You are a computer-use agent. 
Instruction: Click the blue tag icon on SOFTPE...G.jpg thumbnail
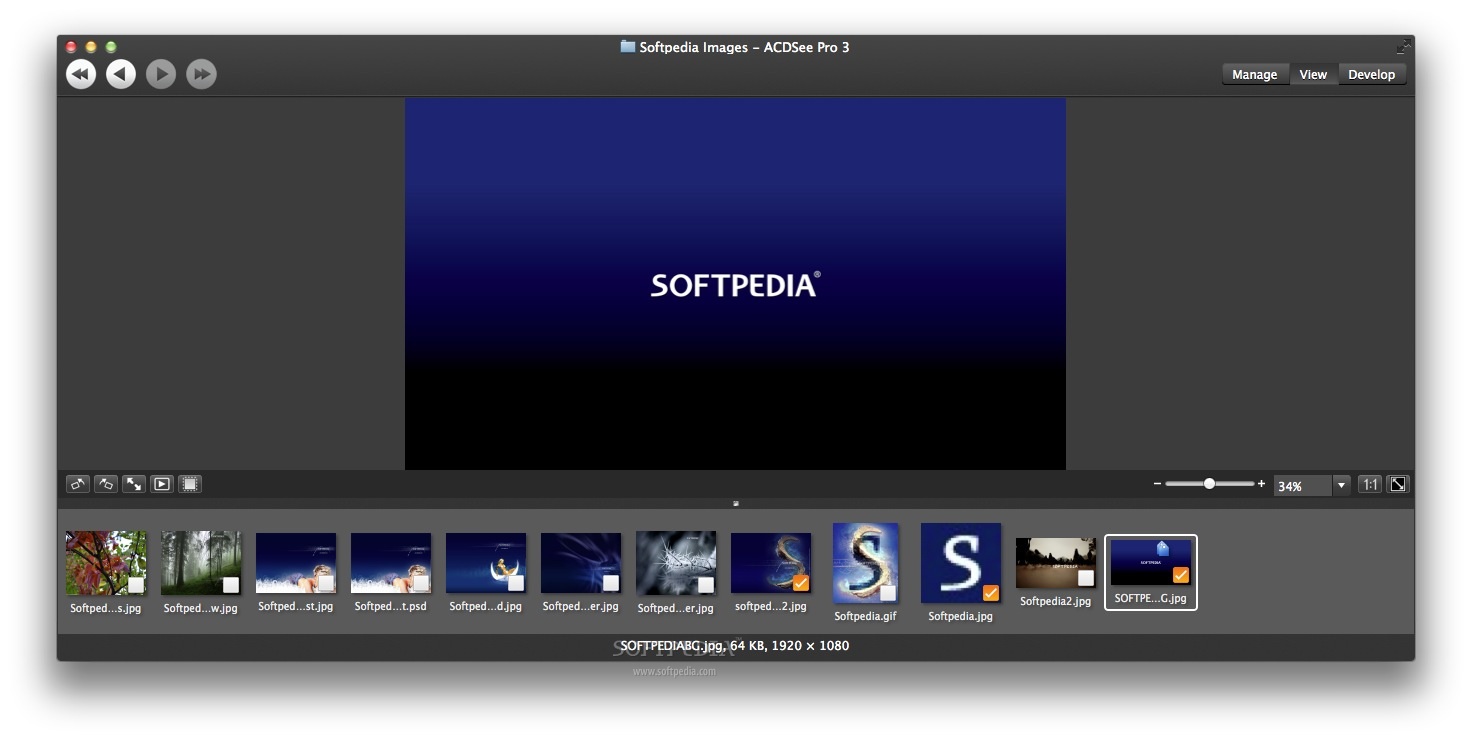coord(1162,548)
